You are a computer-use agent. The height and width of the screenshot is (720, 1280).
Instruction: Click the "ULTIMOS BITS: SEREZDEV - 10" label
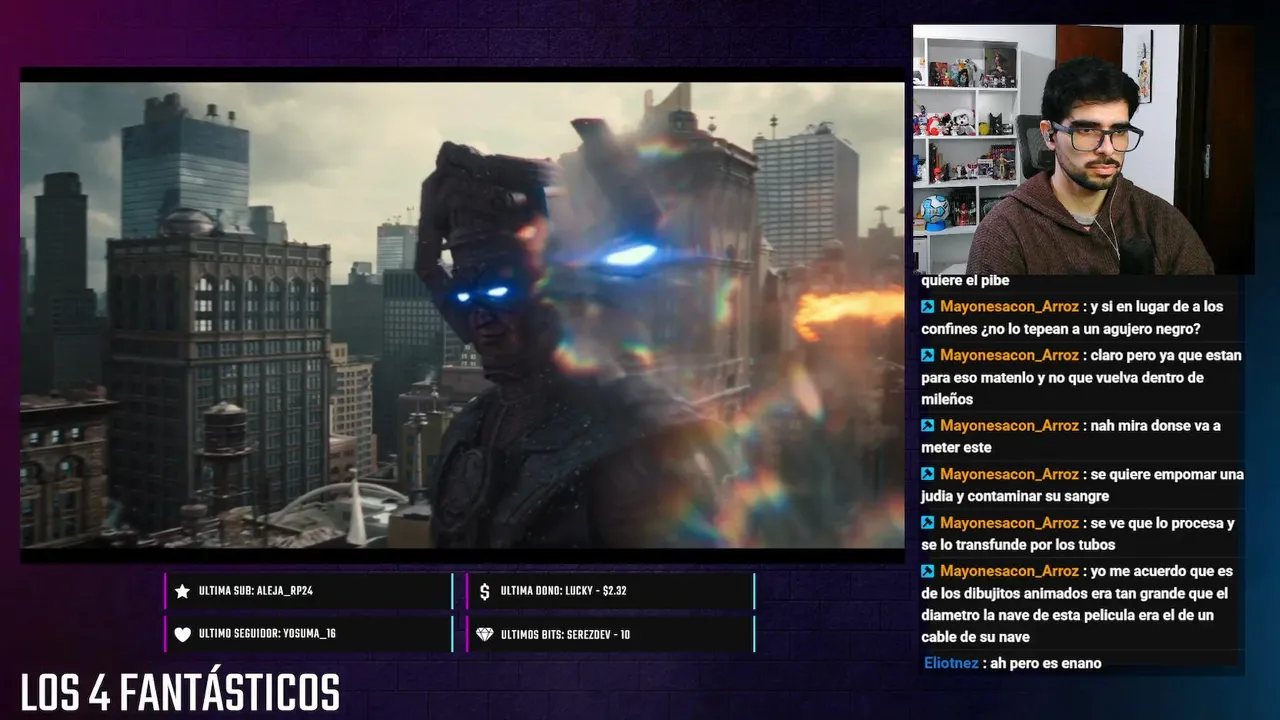565,634
